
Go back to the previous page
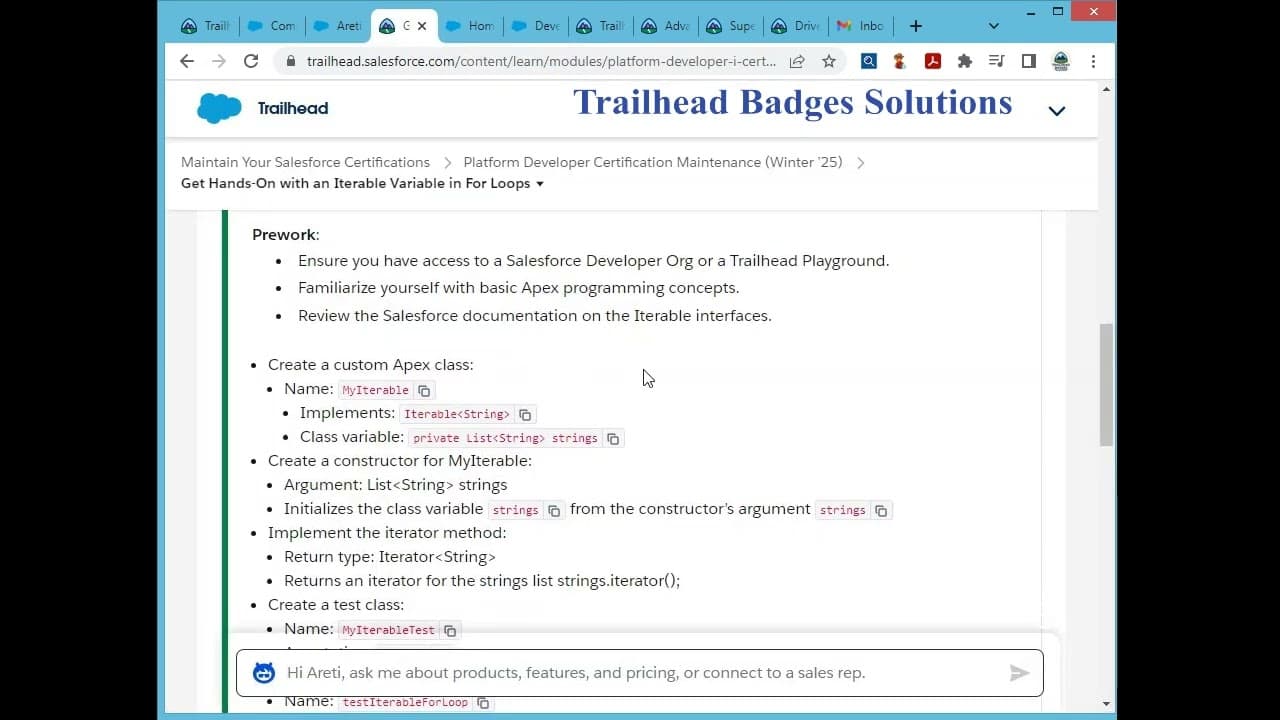(x=187, y=61)
